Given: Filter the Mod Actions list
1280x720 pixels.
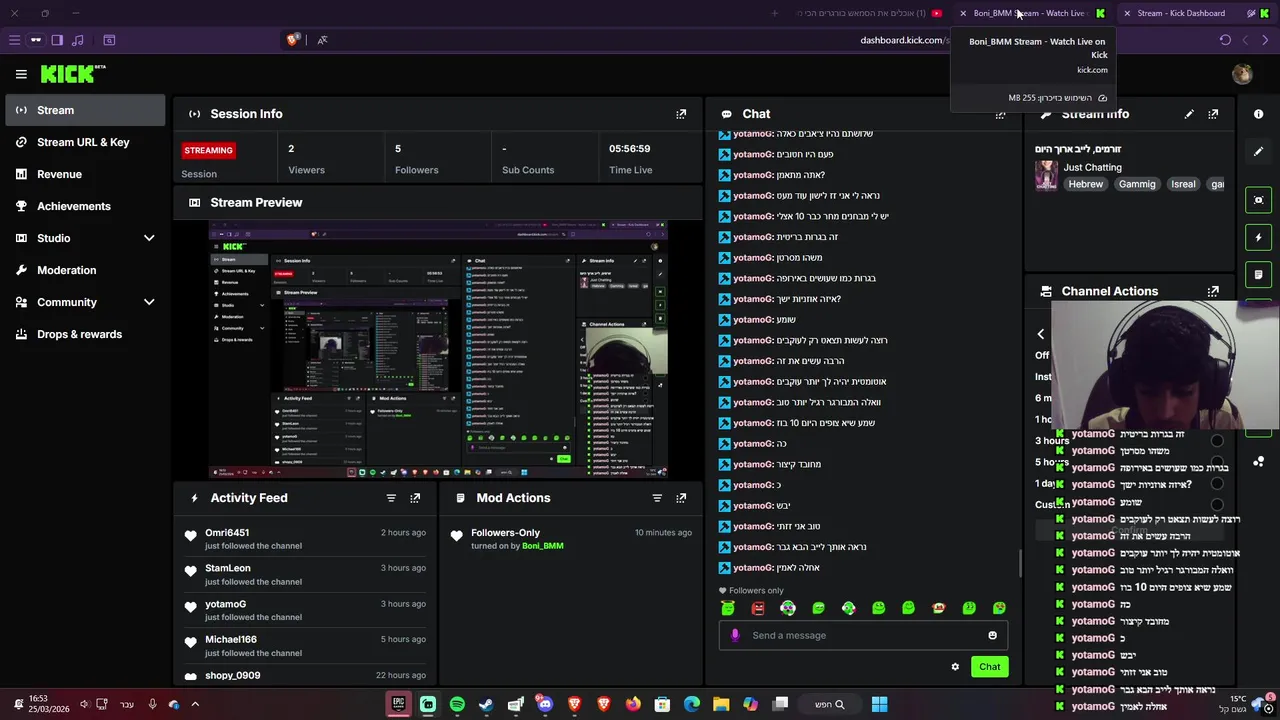Looking at the screenshot, I should (657, 498).
